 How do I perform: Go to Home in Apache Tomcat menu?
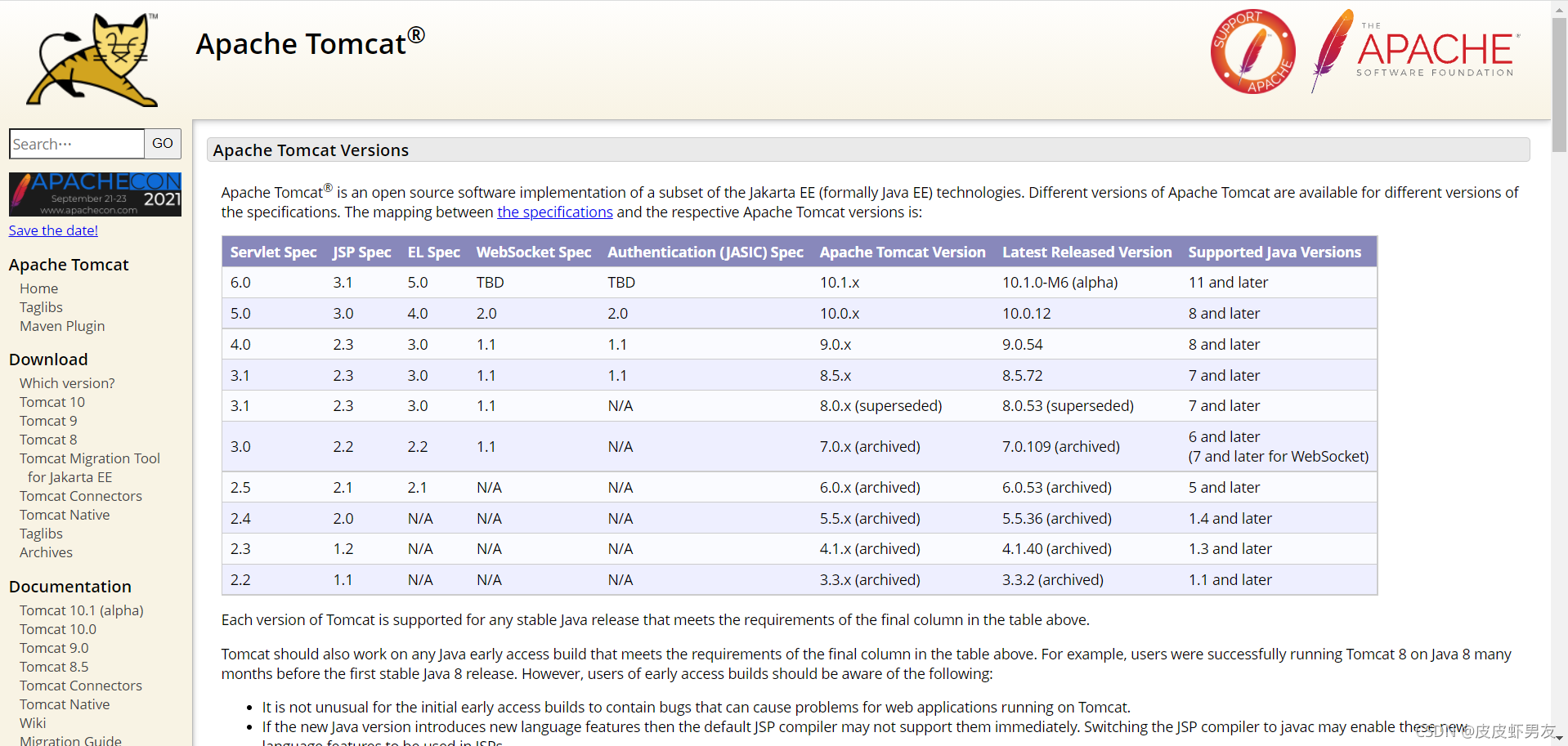pyautogui.click(x=38, y=288)
